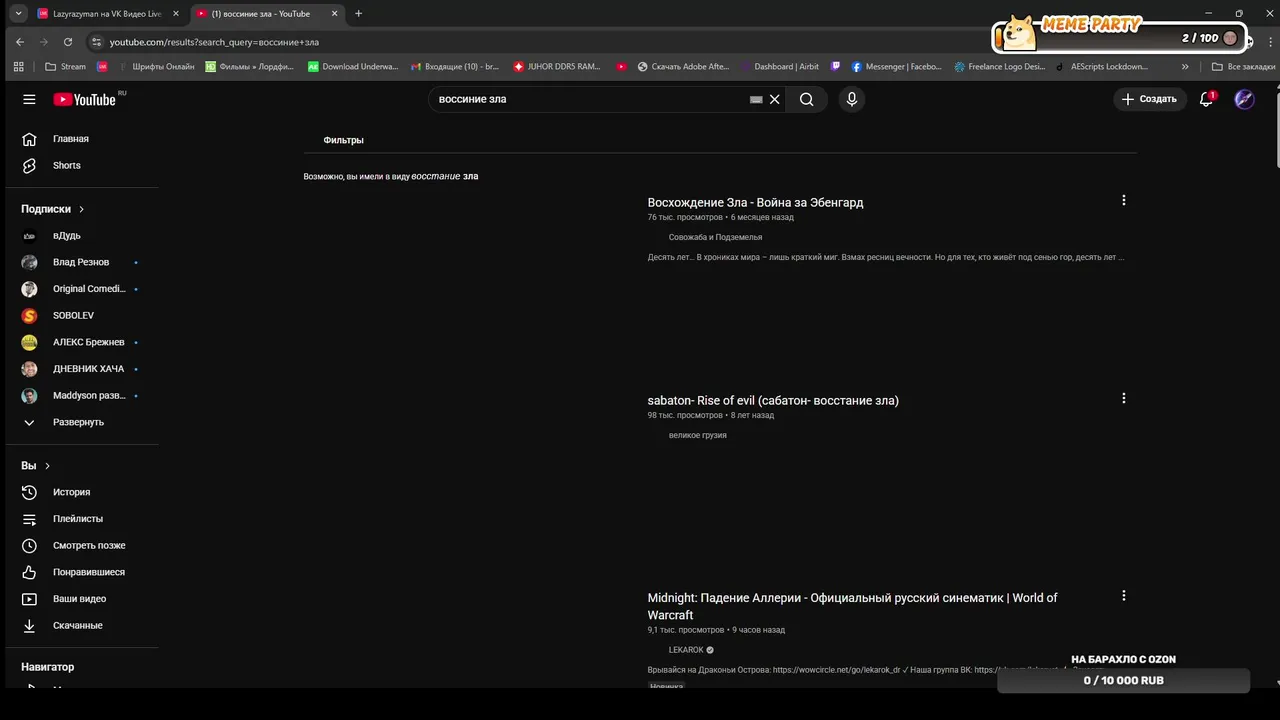Click the site info icon in address bar

[x=97, y=42]
